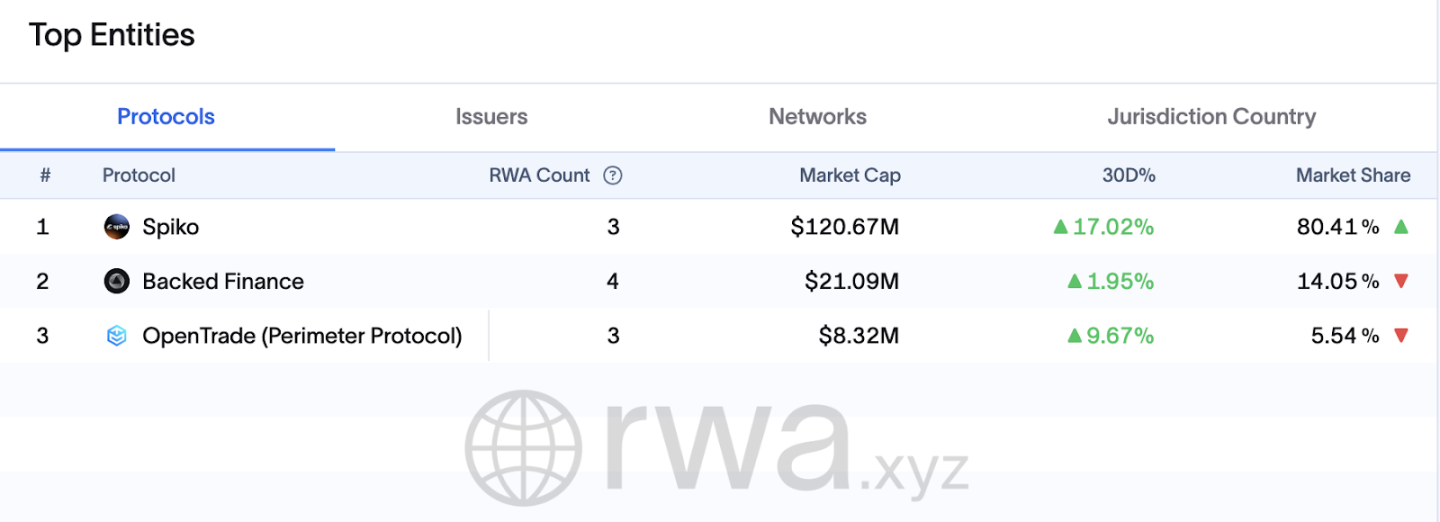Click the 1.95% 30-day change

(1120, 282)
